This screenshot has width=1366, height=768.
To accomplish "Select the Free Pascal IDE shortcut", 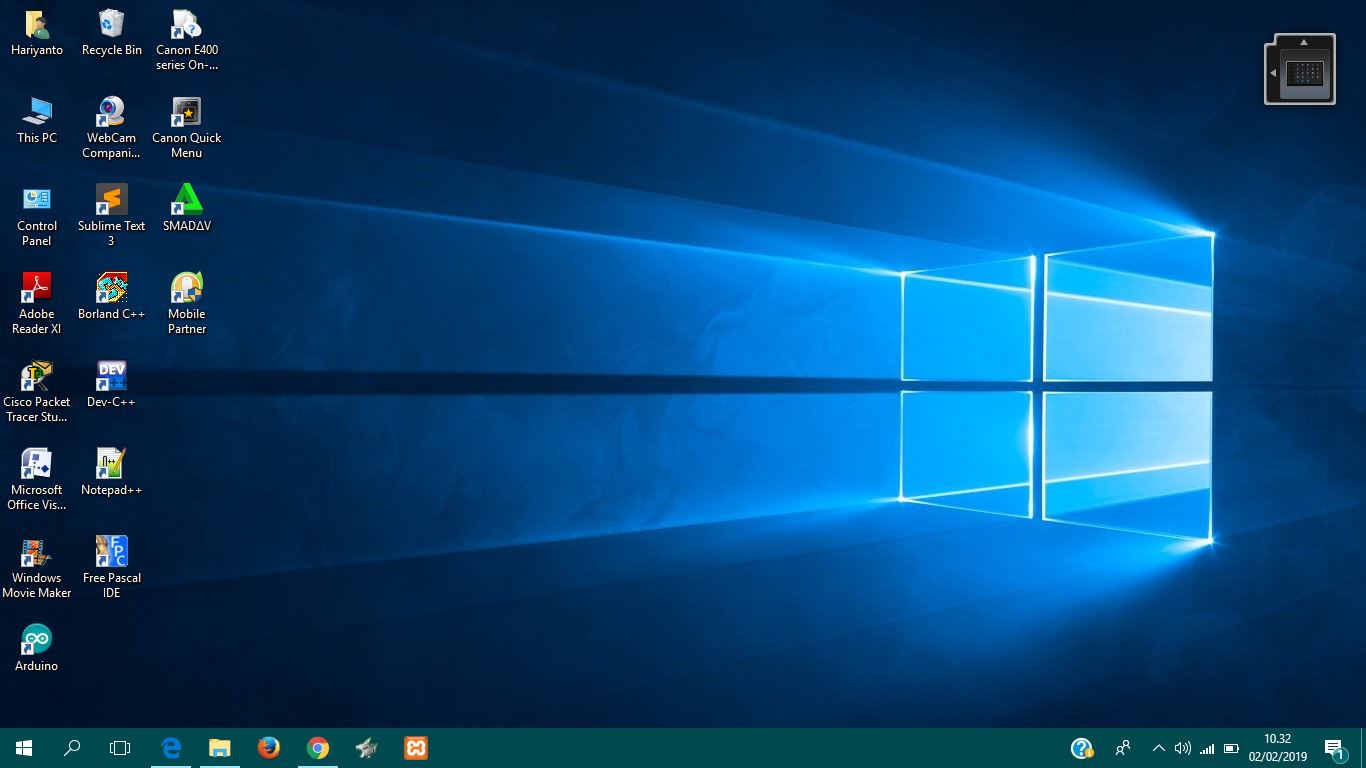I will (x=112, y=568).
